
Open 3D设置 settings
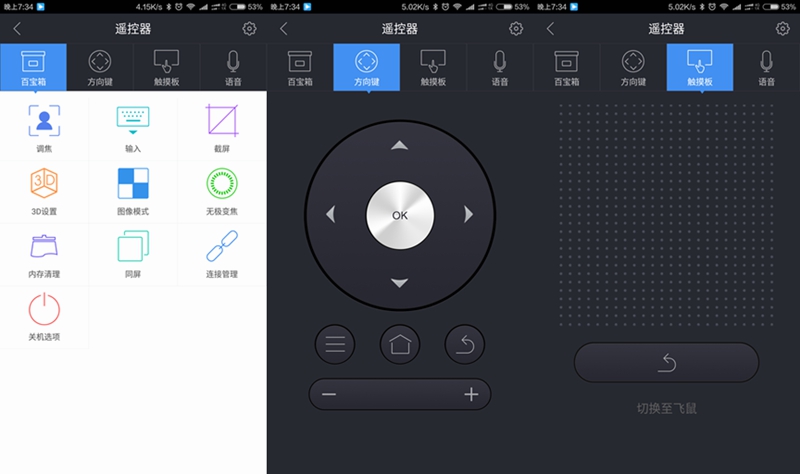pos(44,192)
